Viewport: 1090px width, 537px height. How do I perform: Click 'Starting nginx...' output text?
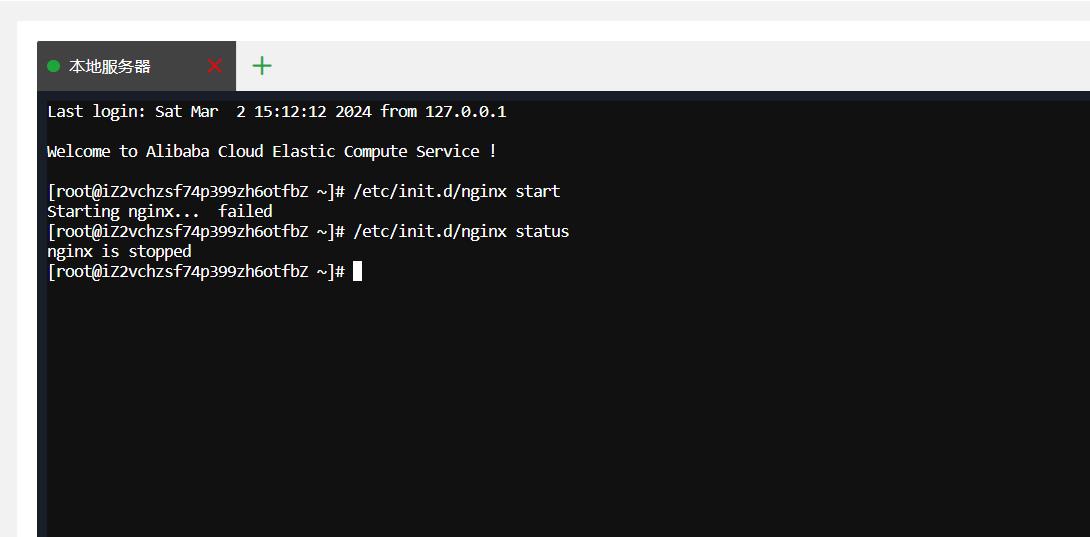[x=123, y=211]
